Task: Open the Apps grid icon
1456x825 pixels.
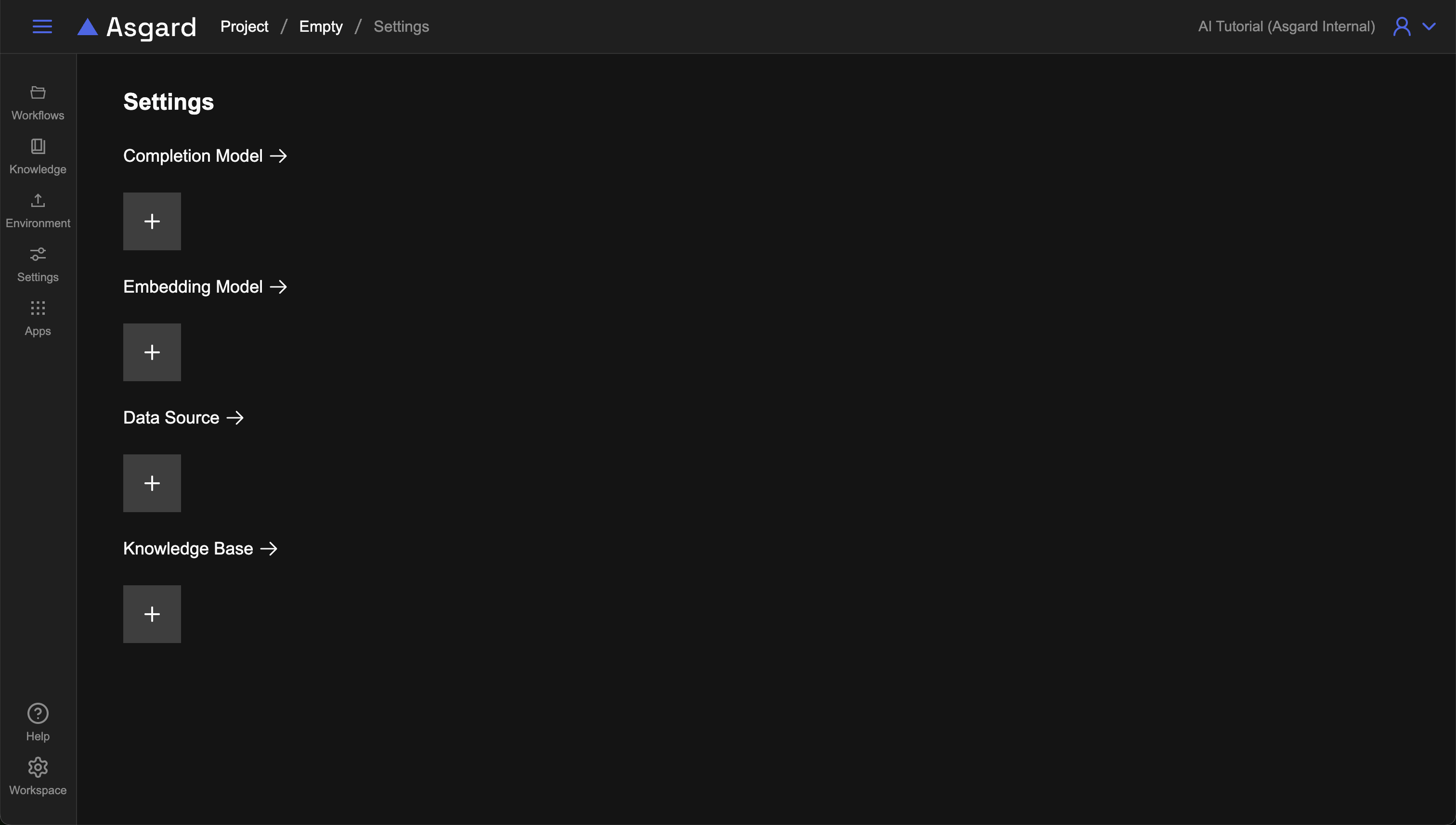Action: (x=38, y=318)
